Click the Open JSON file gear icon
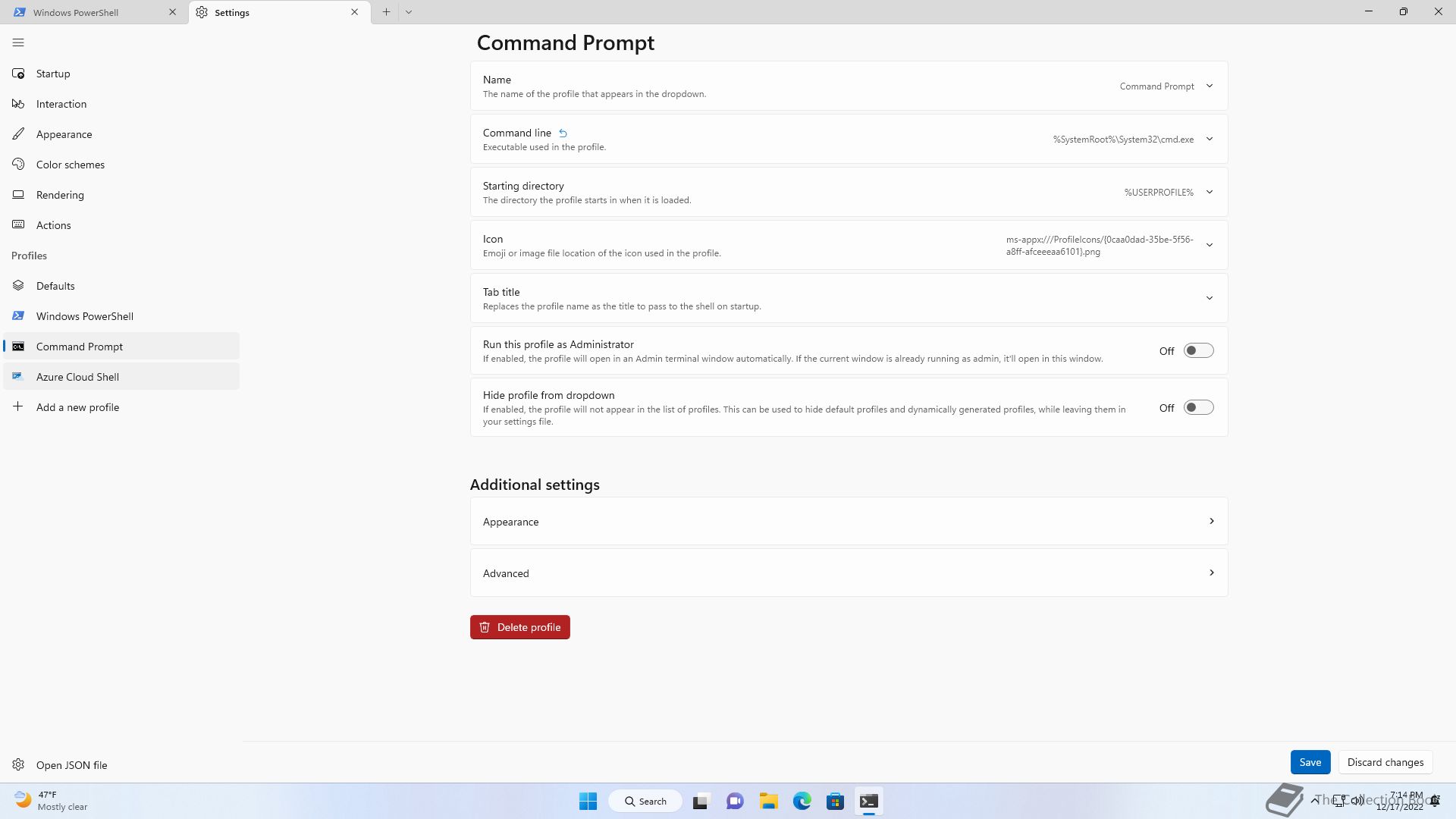 coord(18,765)
